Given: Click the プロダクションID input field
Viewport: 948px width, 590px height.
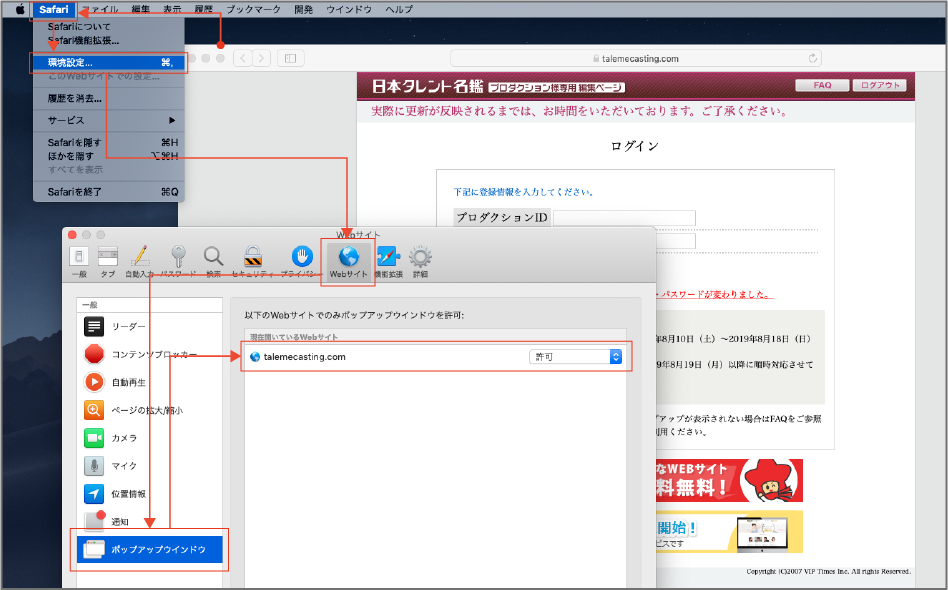Looking at the screenshot, I should pyautogui.click(x=624, y=218).
